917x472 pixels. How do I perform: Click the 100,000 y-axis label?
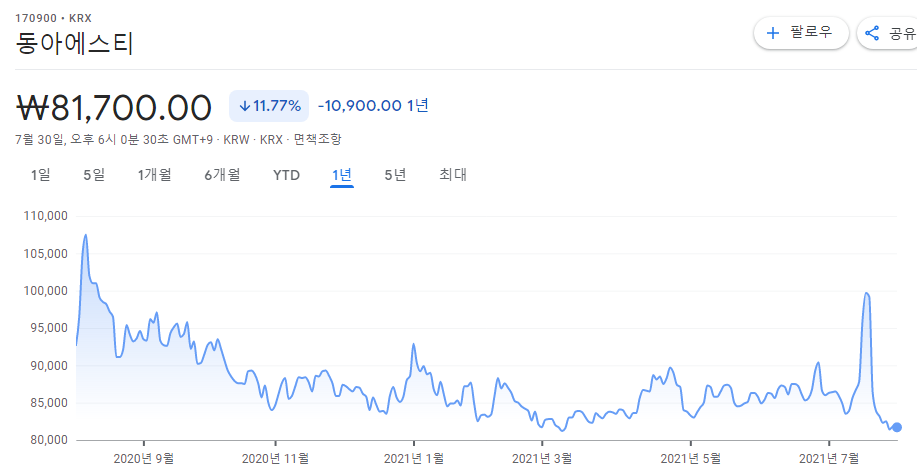click(46, 291)
